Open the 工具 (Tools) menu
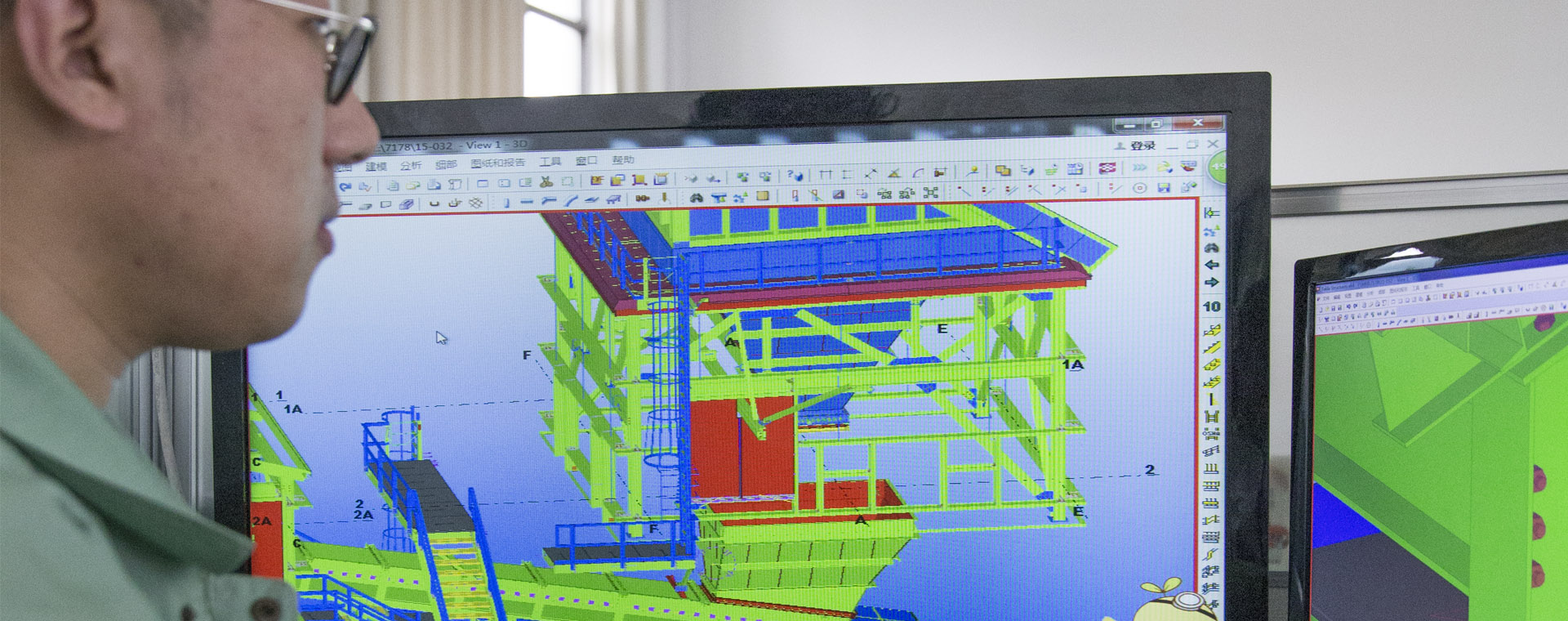Viewport: 1568px width, 621px height. pos(550,161)
